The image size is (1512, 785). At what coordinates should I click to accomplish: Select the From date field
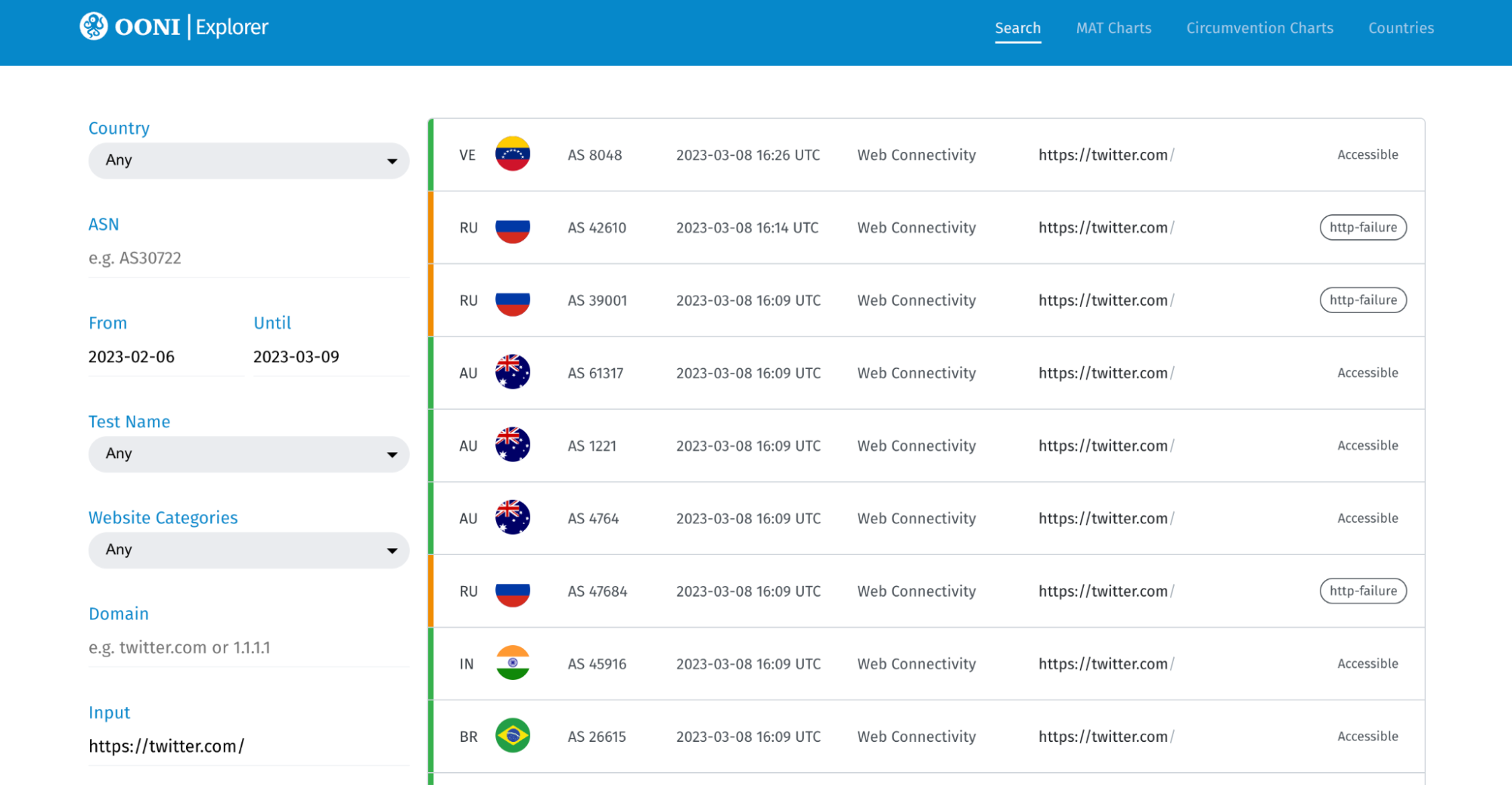[x=165, y=357]
